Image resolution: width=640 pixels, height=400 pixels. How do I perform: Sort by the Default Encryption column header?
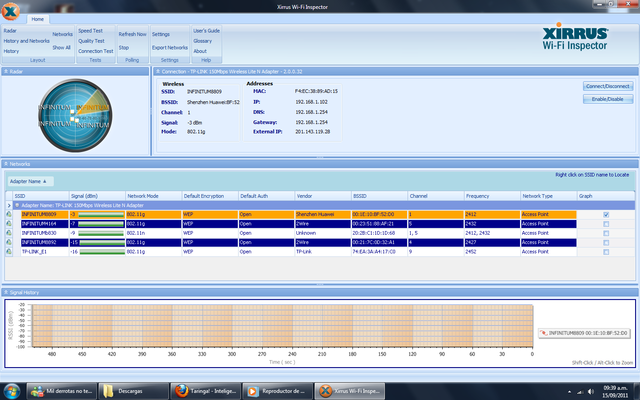[x=210, y=196]
